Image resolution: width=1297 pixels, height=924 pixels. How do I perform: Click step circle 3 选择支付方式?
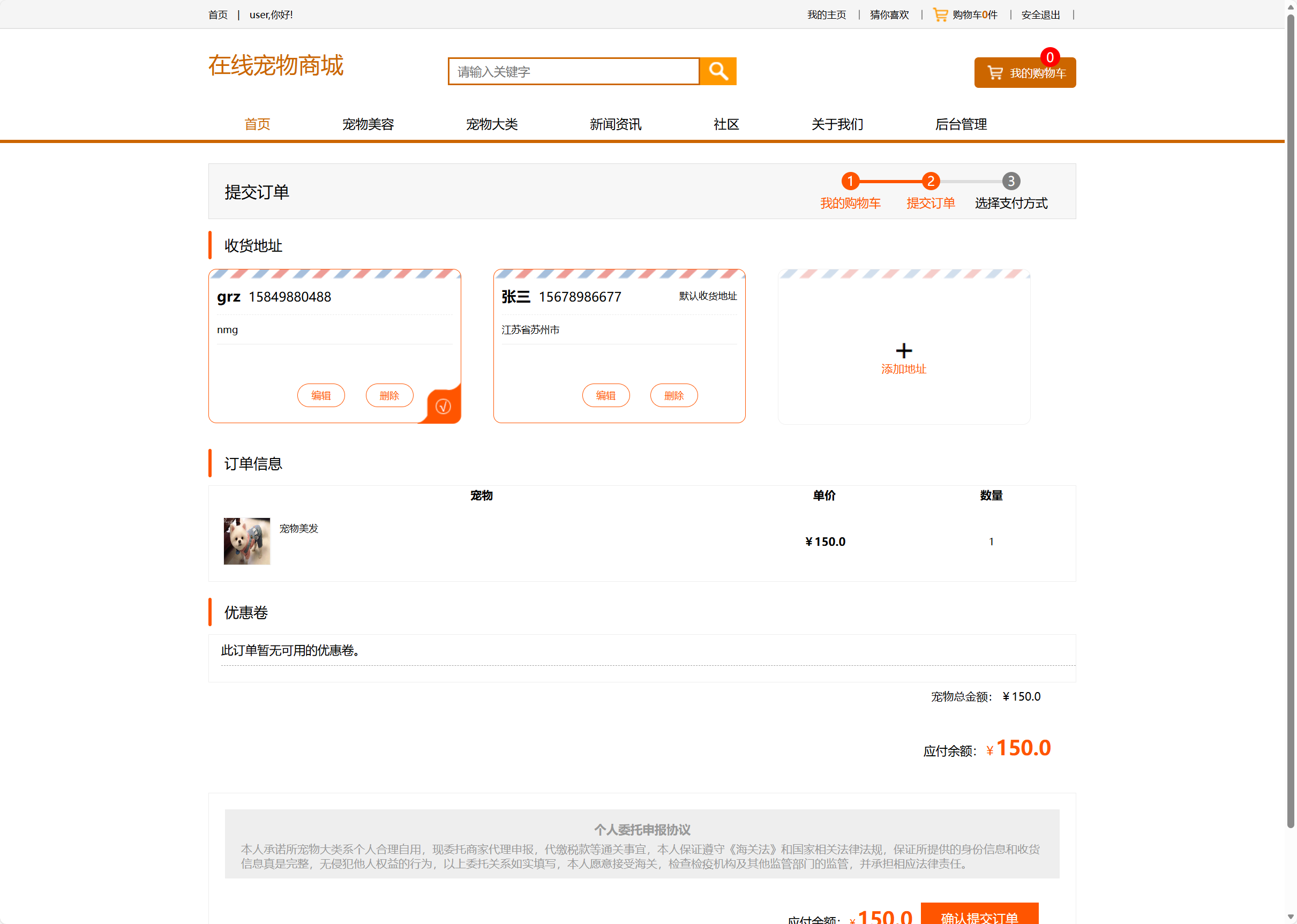click(x=1010, y=182)
